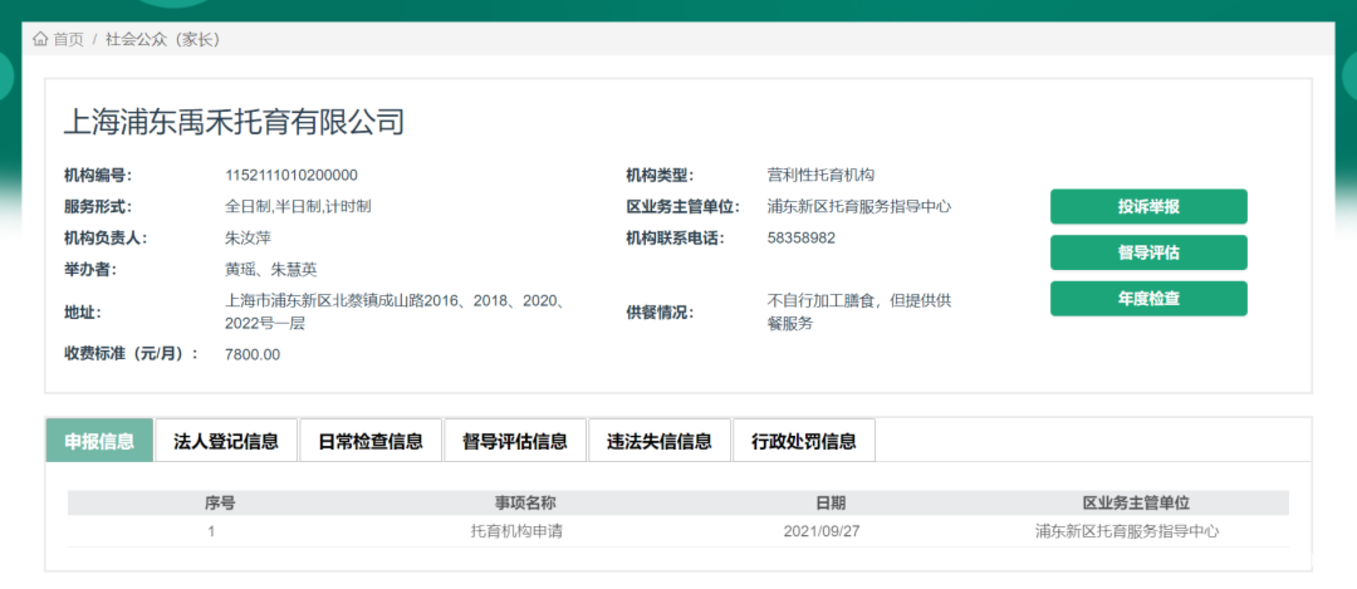Click the 机构联系电话 label
This screenshot has width=1357, height=589.
[675, 238]
